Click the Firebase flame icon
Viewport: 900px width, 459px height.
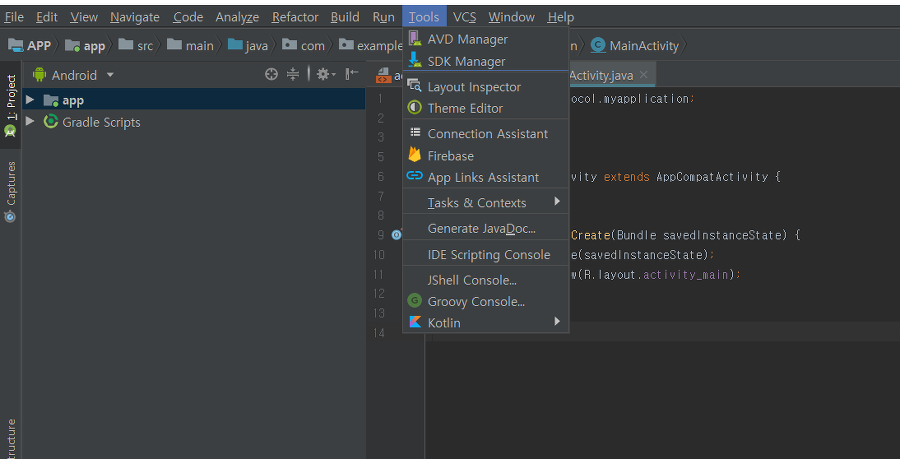coord(414,154)
